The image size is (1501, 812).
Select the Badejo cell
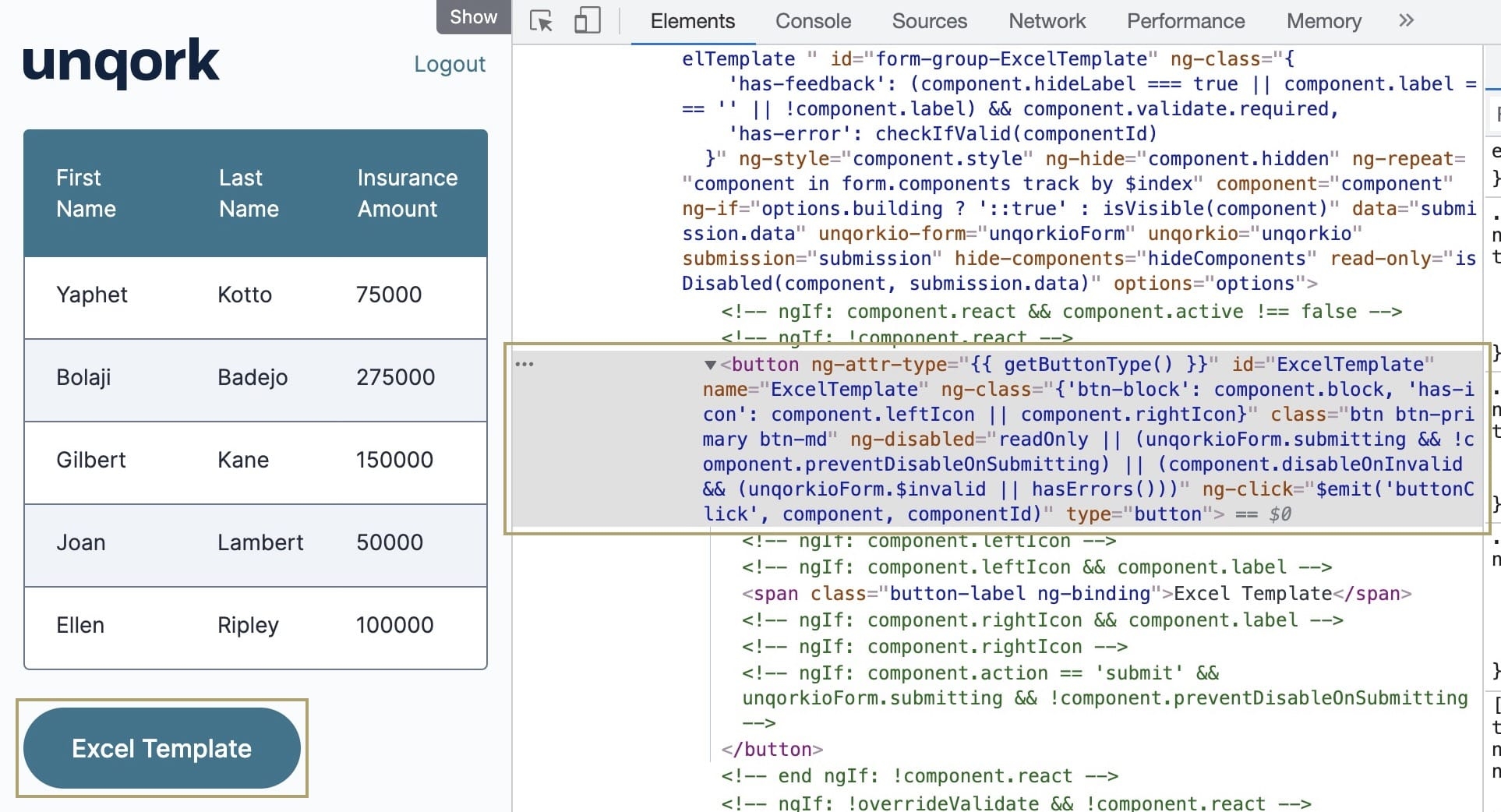click(x=253, y=377)
